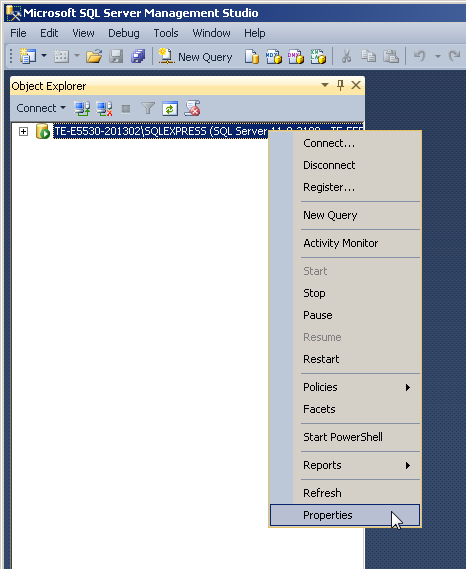Open the Object Explorer window position dropdown arrow
Viewport: 466px width, 569px height.
click(x=325, y=85)
